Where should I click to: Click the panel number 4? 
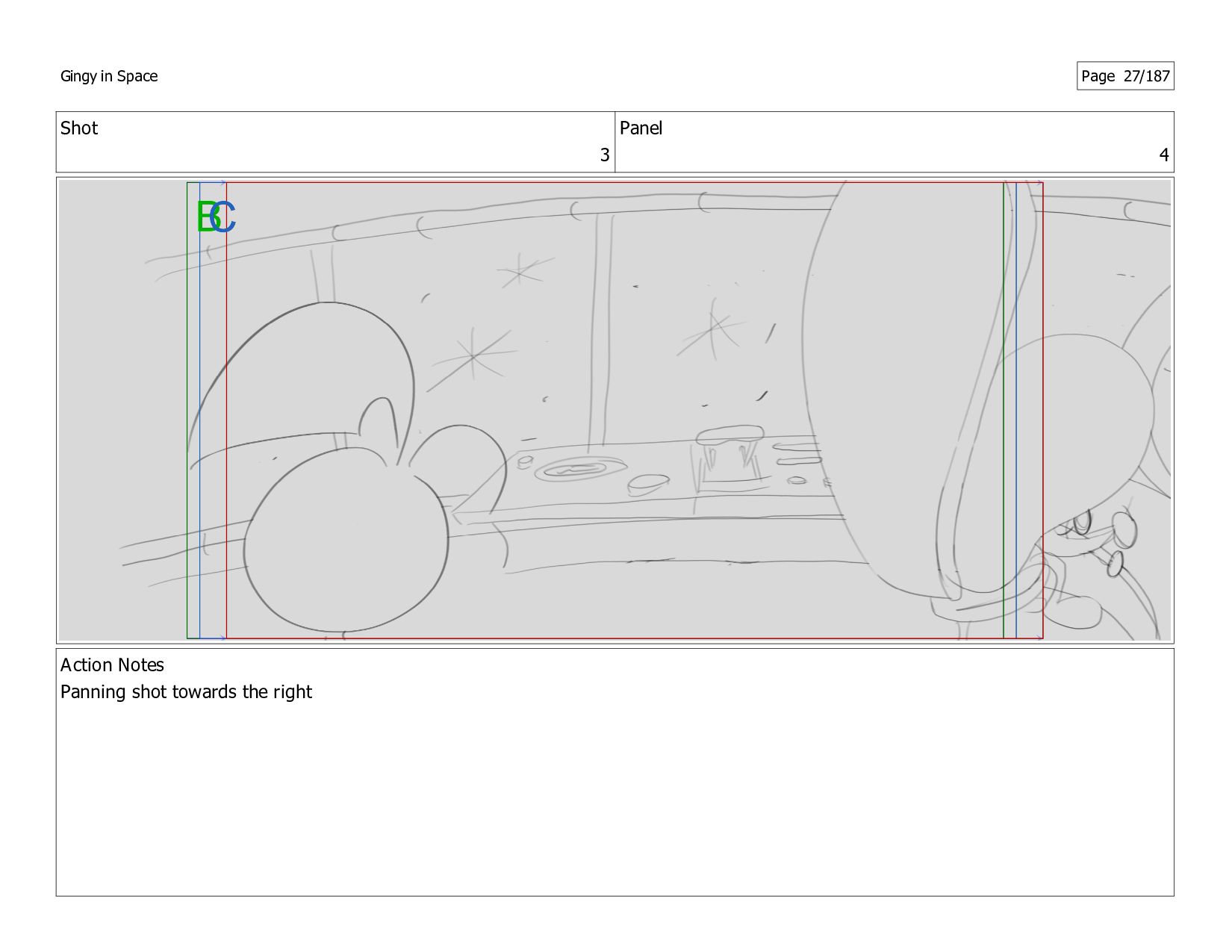point(1164,155)
